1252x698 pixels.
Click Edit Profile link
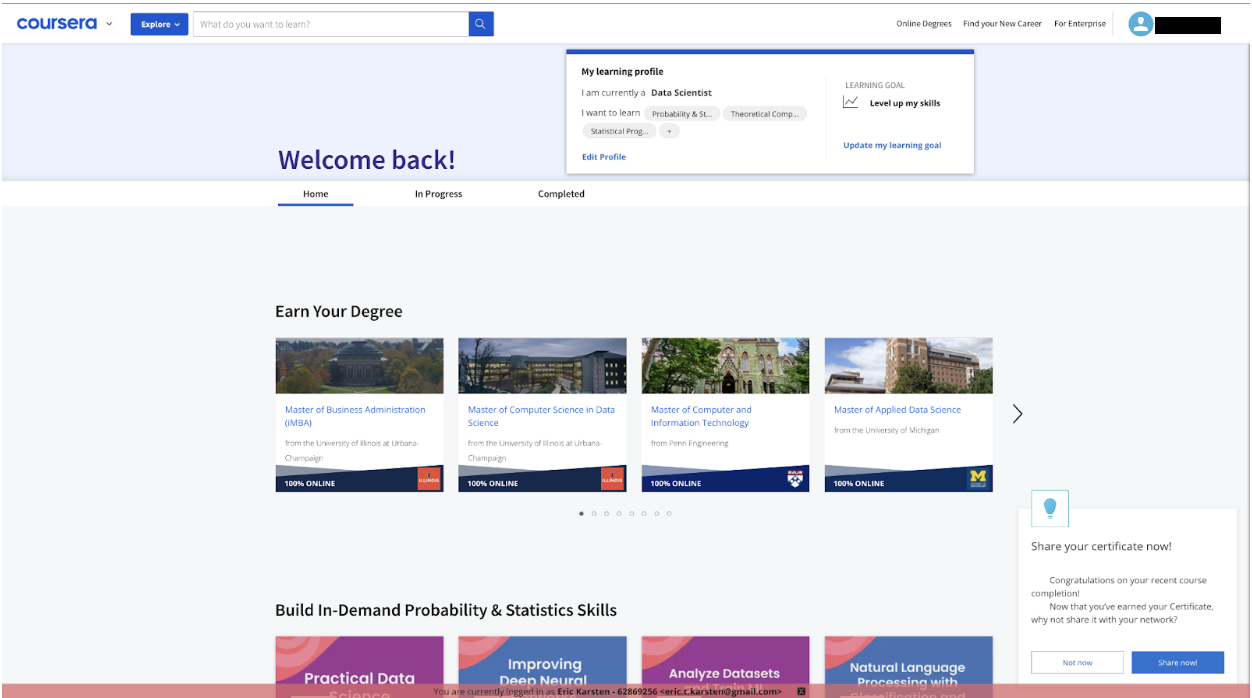[x=604, y=157]
